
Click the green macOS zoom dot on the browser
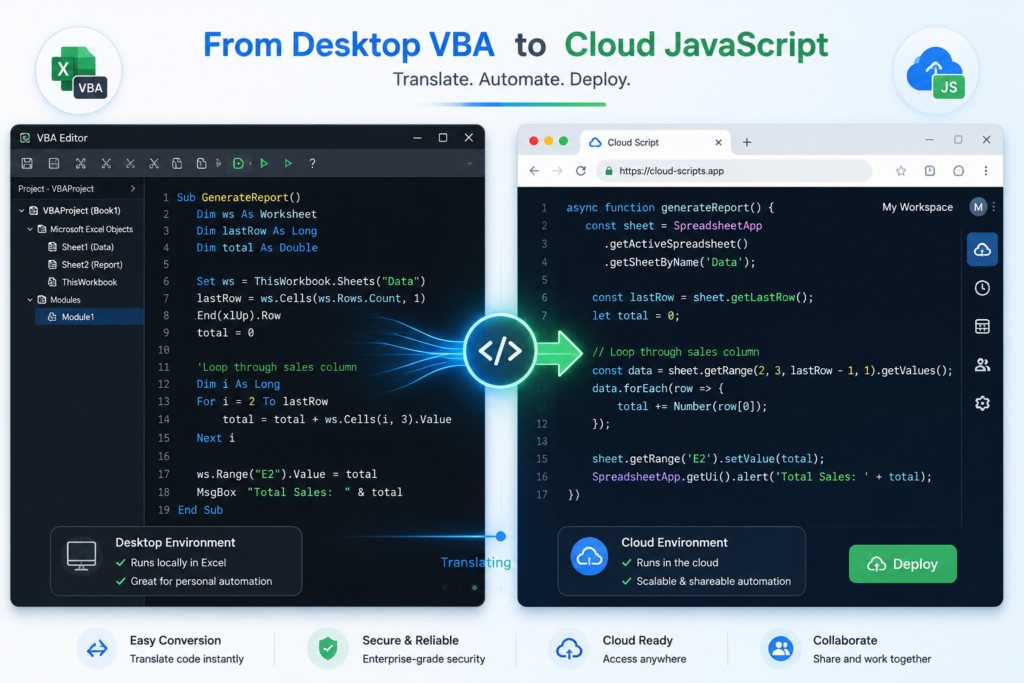(x=564, y=141)
